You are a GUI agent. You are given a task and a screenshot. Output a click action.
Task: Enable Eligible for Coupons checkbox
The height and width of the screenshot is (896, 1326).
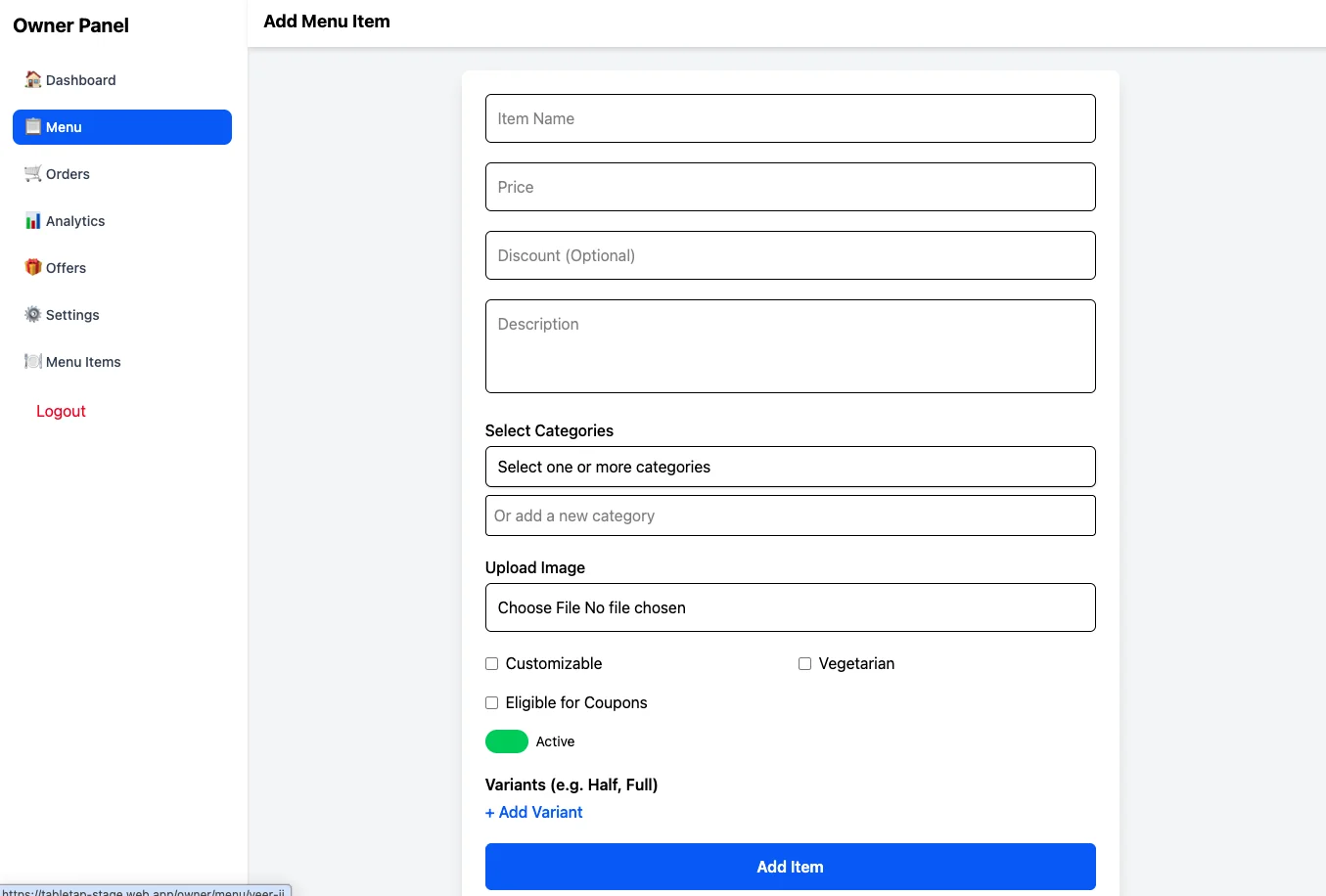tap(492, 702)
